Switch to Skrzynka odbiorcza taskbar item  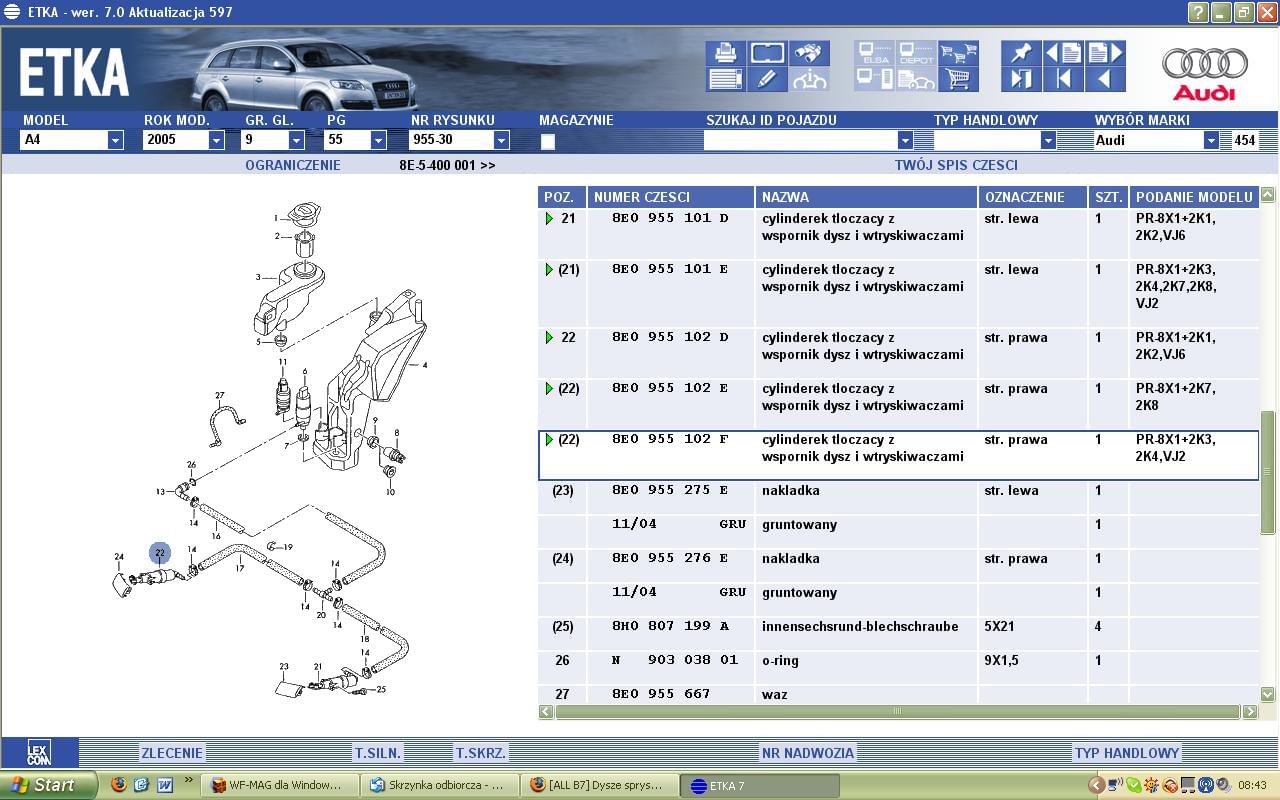(x=440, y=785)
